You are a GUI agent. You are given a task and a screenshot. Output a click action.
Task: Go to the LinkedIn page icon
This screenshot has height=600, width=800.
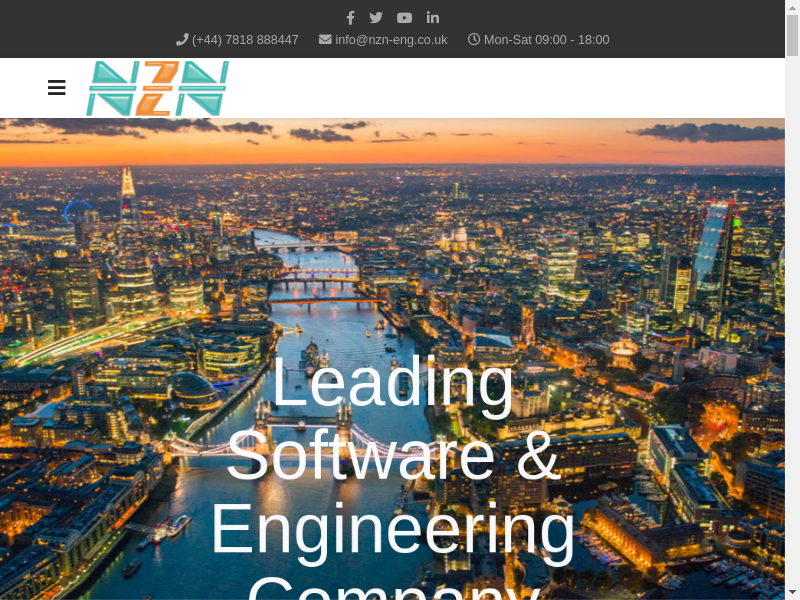(433, 17)
